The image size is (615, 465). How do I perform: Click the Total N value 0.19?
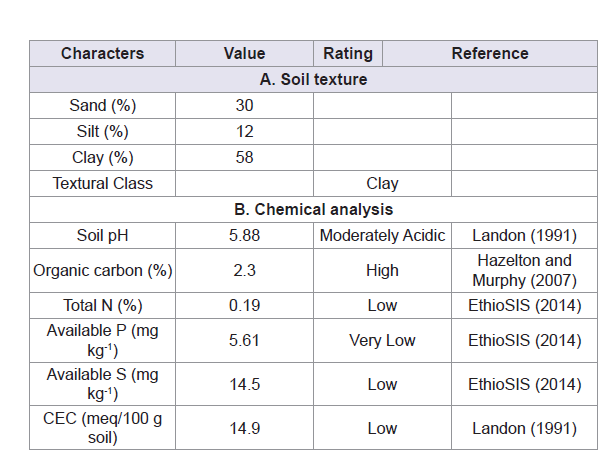tap(244, 305)
